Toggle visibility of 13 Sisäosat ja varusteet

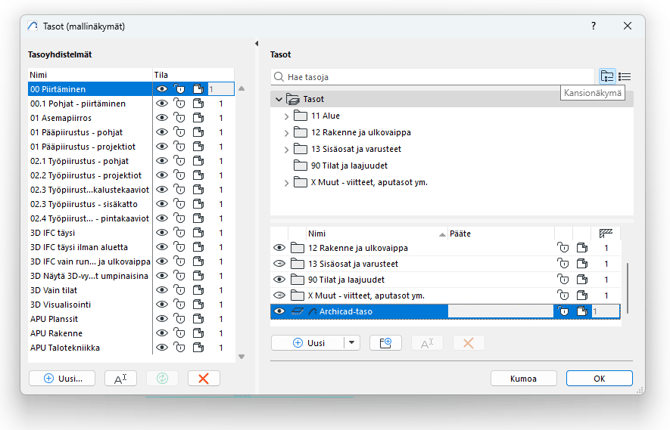pyautogui.click(x=280, y=264)
